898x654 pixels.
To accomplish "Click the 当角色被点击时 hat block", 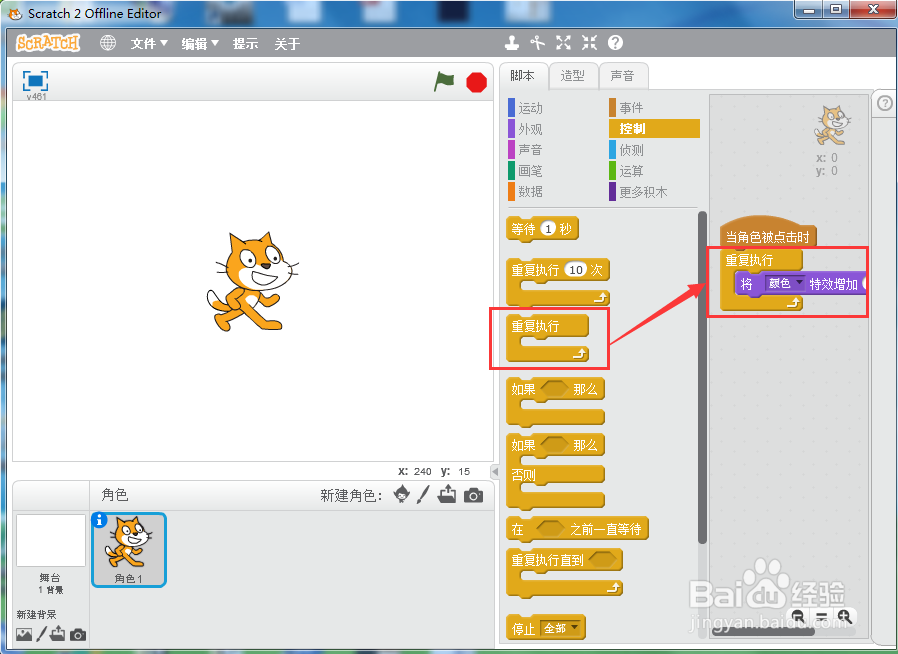I will 767,231.
